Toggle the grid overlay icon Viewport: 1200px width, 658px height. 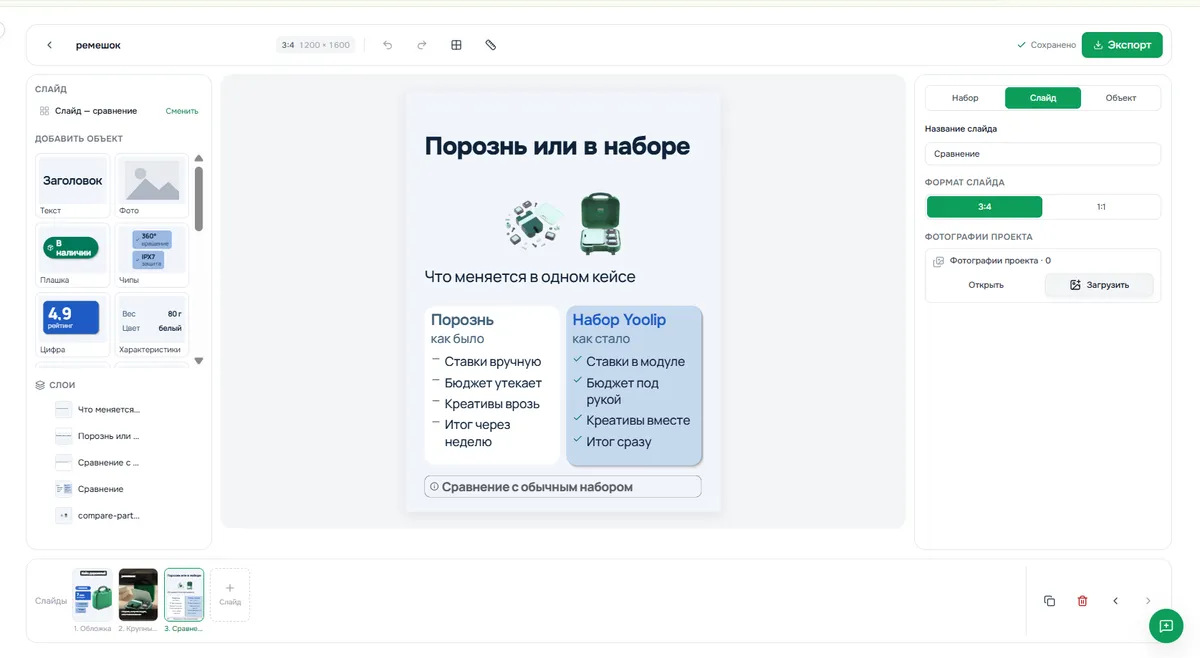[456, 45]
